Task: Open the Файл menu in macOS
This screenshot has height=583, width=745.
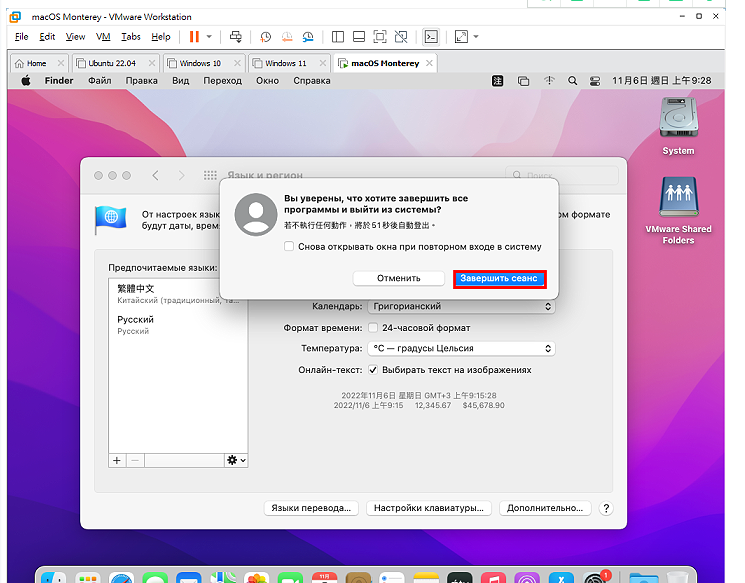Action: pos(99,81)
